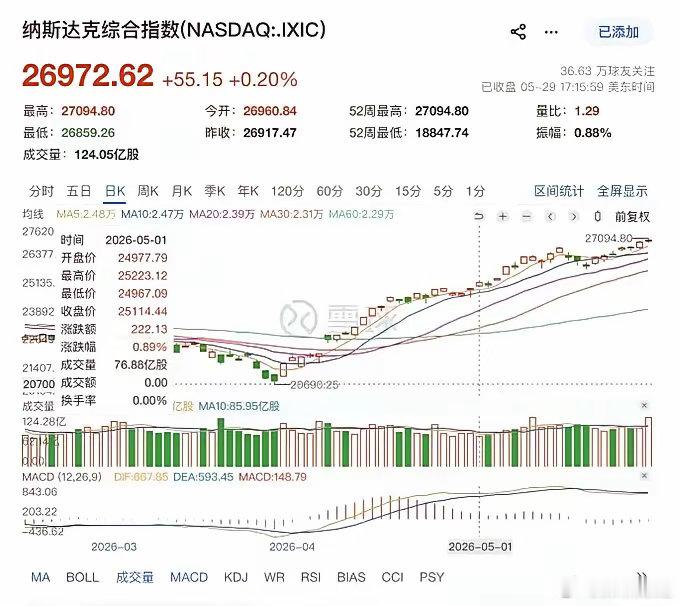680x606 pixels.
Task: Click the 成交量 value 124.05亿股
Action: [107, 154]
